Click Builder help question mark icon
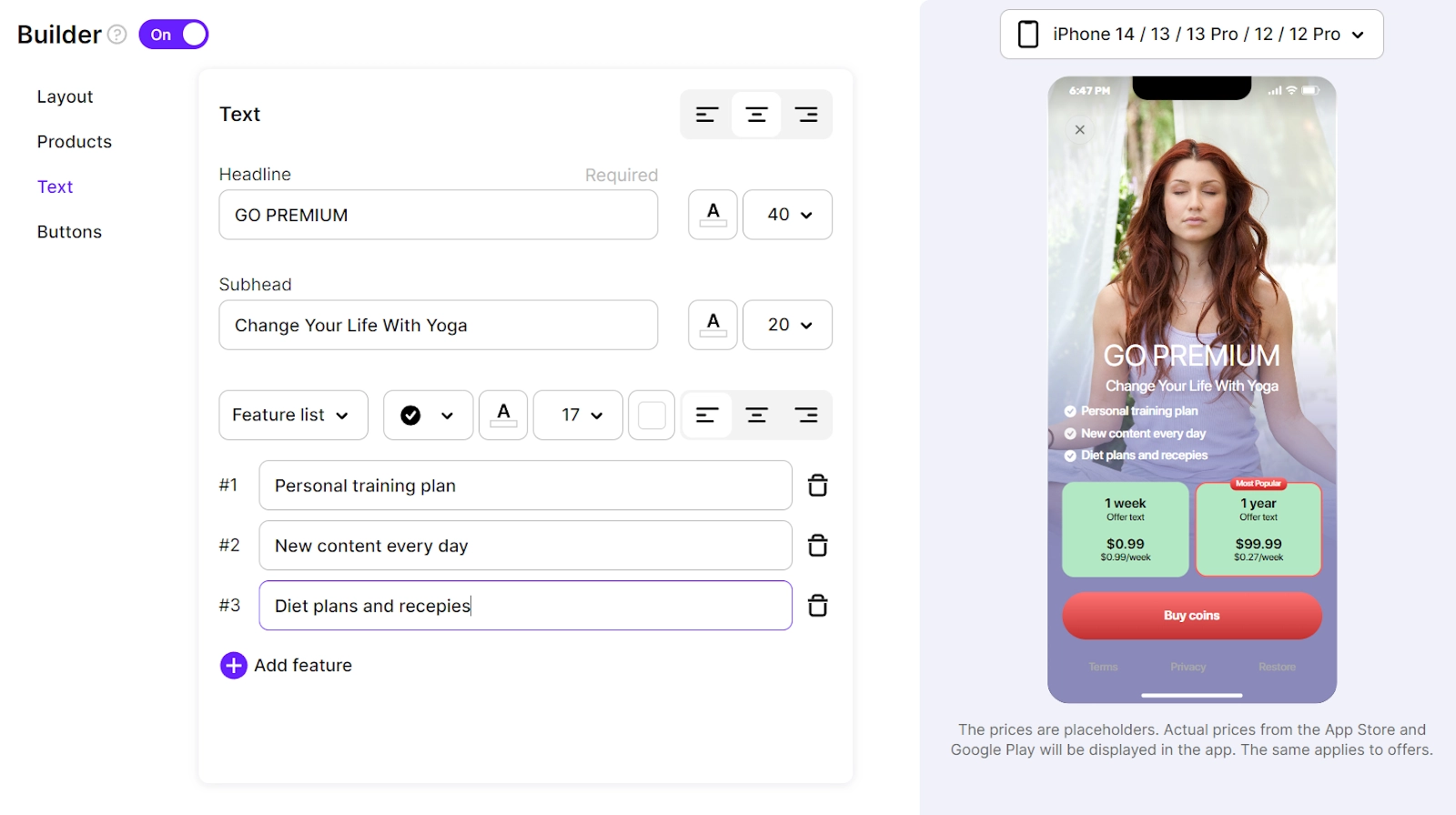 [117, 35]
